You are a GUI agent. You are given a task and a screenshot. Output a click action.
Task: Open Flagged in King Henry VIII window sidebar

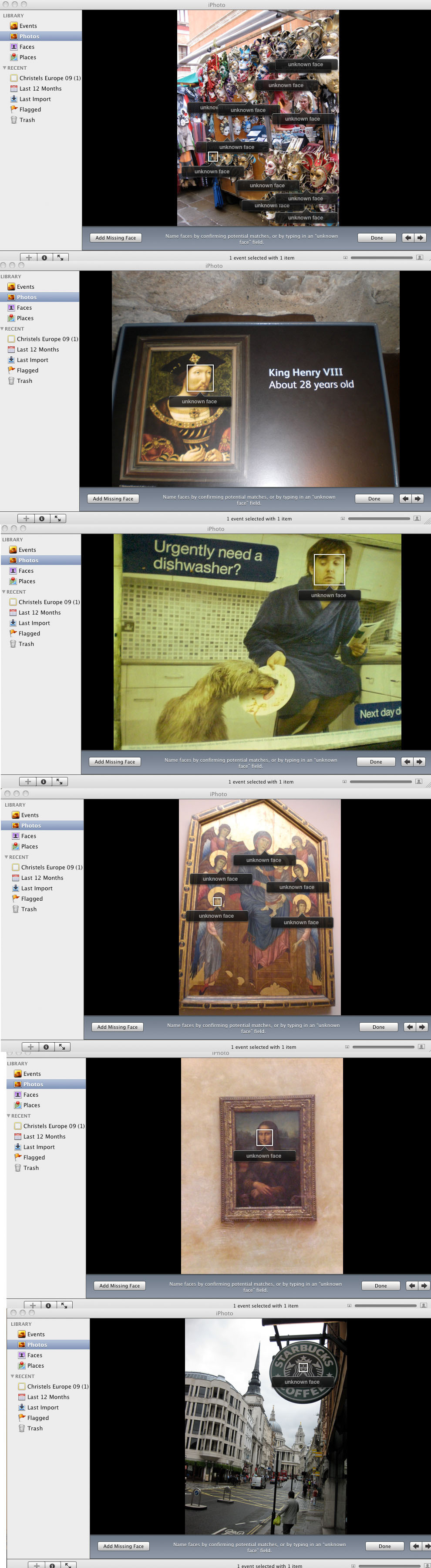coord(27,370)
